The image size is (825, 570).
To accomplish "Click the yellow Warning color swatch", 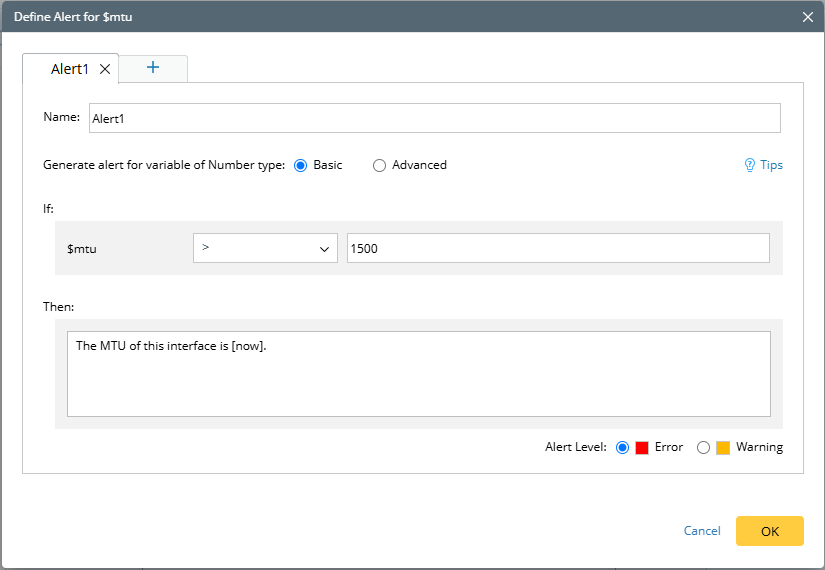I will pos(723,447).
